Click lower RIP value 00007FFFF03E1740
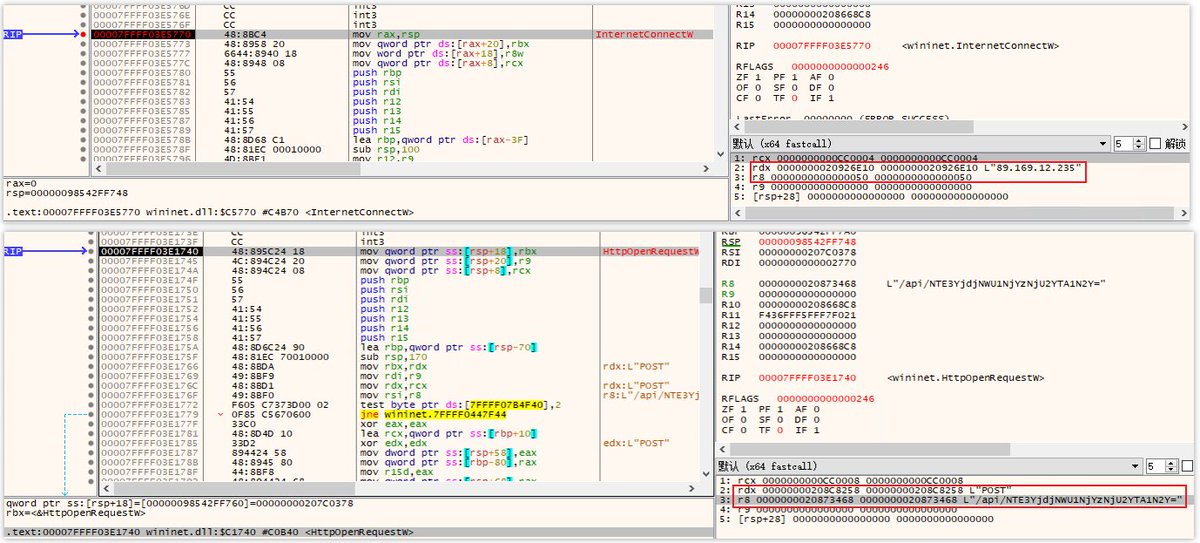Viewport: 1200px width, 543px height. (x=808, y=378)
